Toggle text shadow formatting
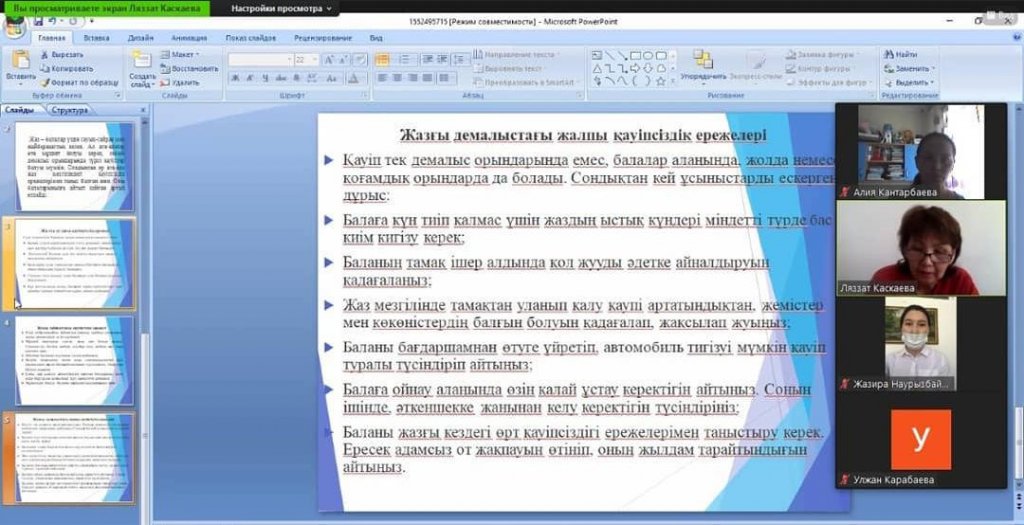The image size is (1024, 525). [x=296, y=78]
